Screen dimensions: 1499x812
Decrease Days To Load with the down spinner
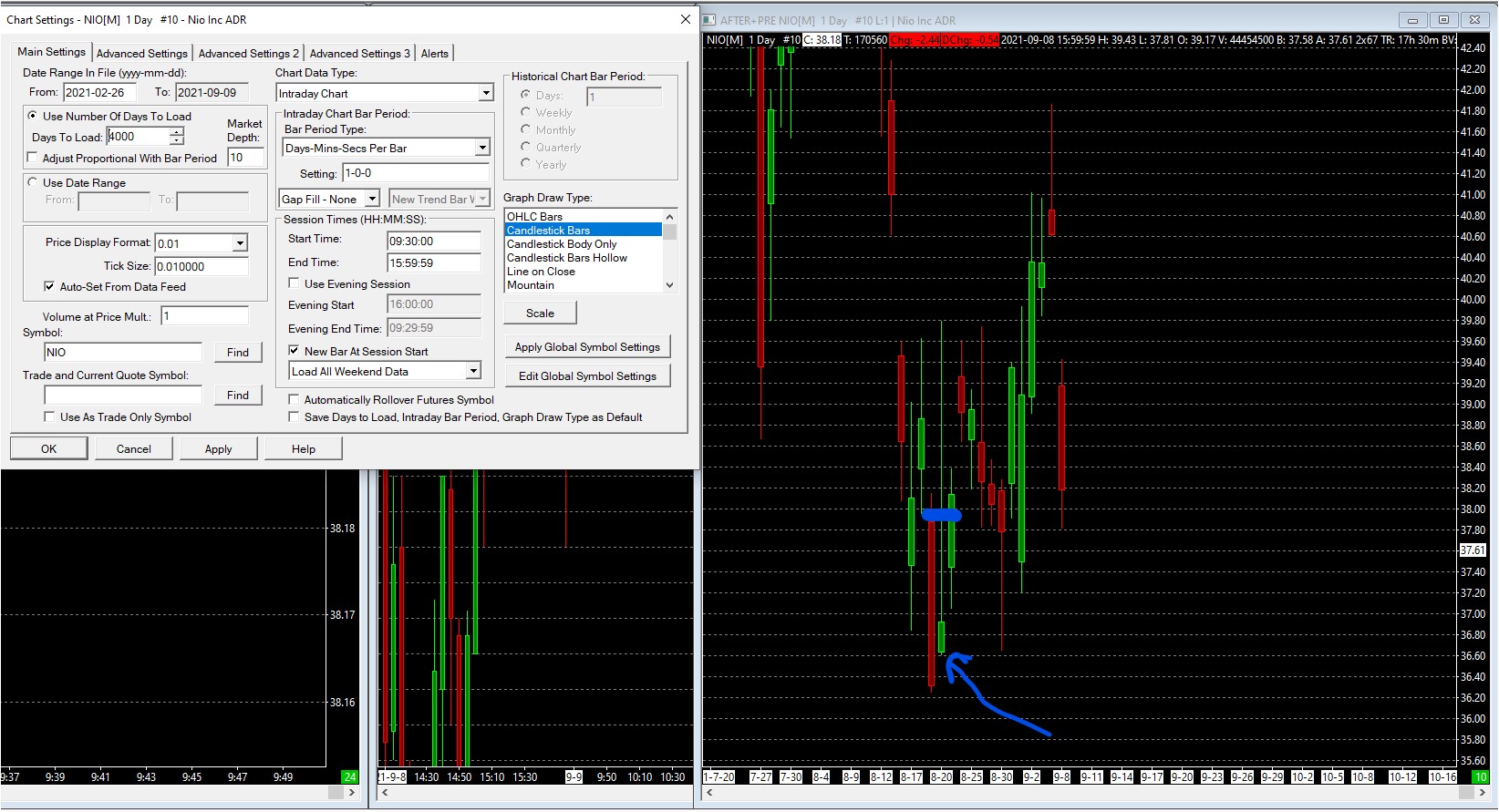pyautogui.click(x=177, y=140)
